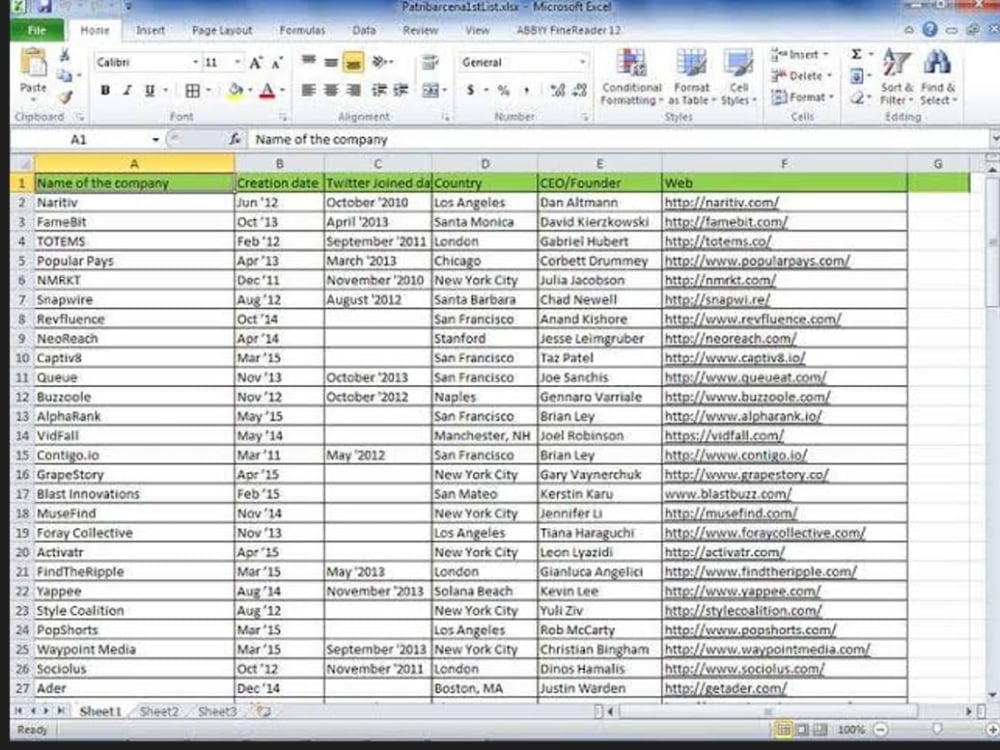
Task: Open the famebit.com hyperlink
Action: tap(726, 222)
